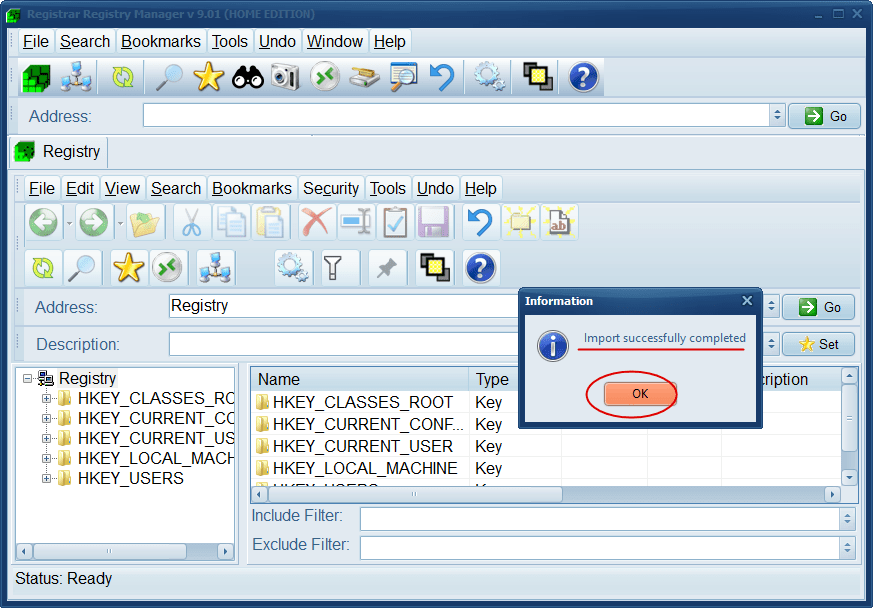Click the network computers icon in top toolbar
873x608 pixels.
(76, 77)
